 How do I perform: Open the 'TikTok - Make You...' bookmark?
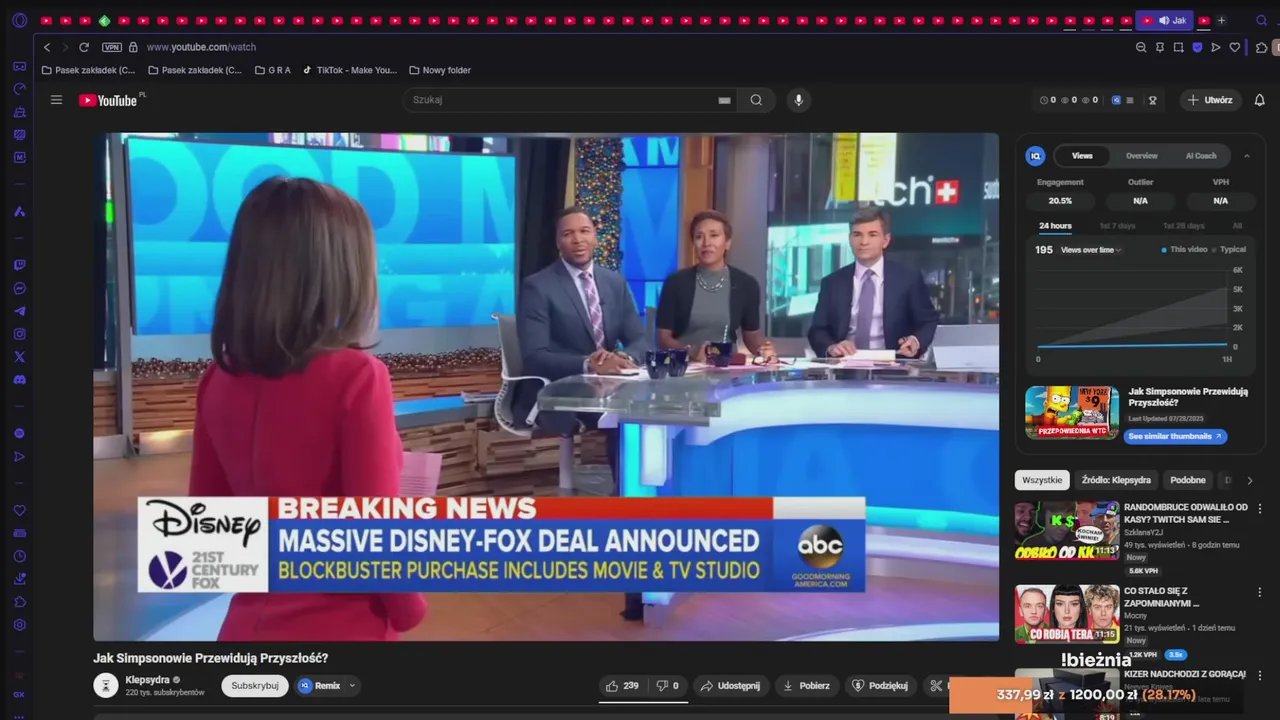350,70
